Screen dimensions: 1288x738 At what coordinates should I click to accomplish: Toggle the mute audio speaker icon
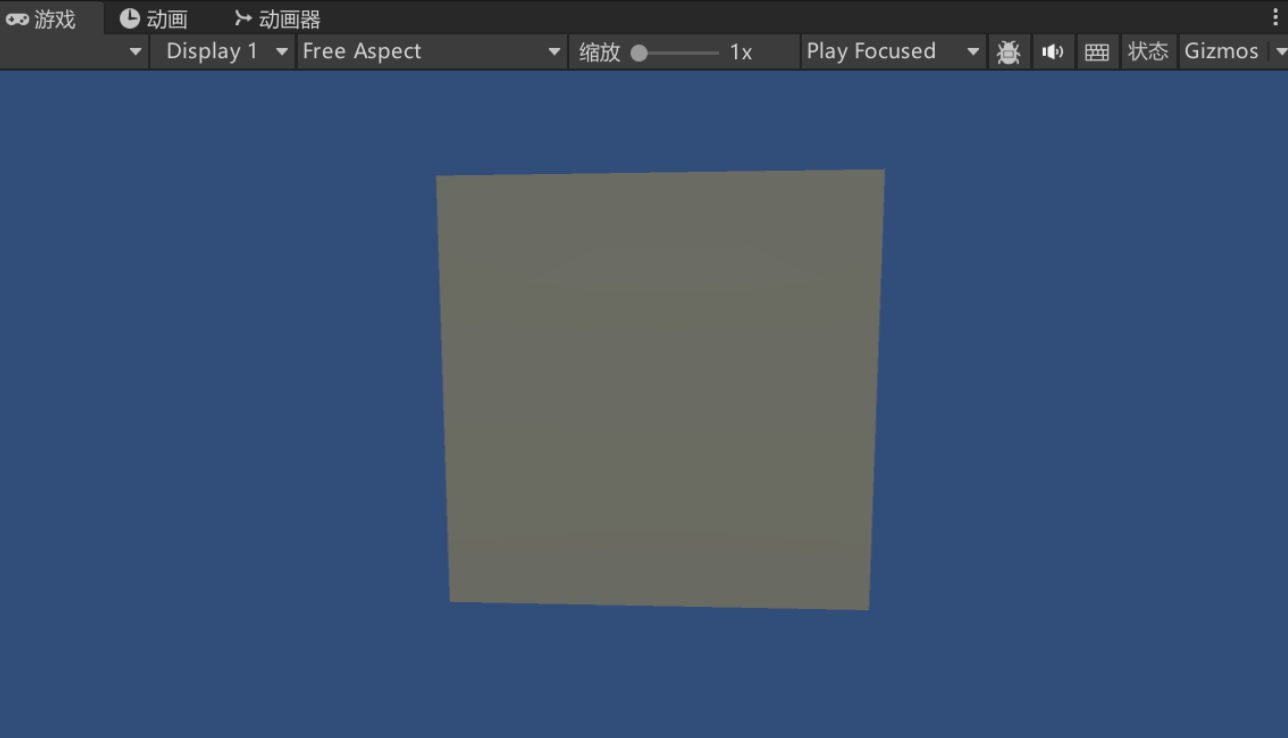pyautogui.click(x=1053, y=52)
